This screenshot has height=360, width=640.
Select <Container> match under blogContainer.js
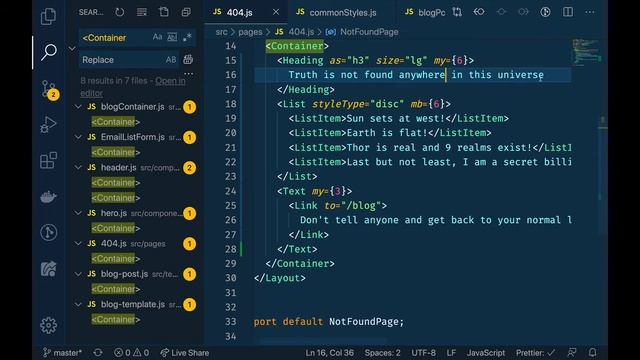click(116, 122)
